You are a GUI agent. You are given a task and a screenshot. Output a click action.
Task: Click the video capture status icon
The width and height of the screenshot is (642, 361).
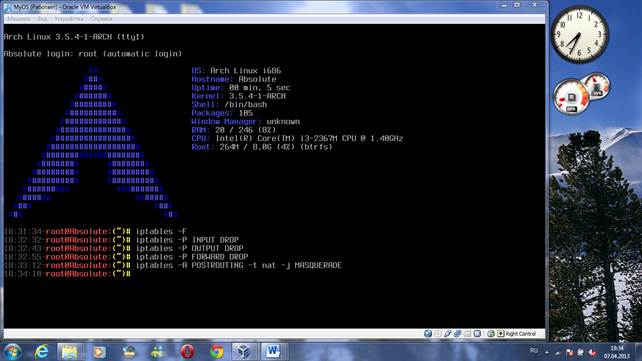[477, 334]
